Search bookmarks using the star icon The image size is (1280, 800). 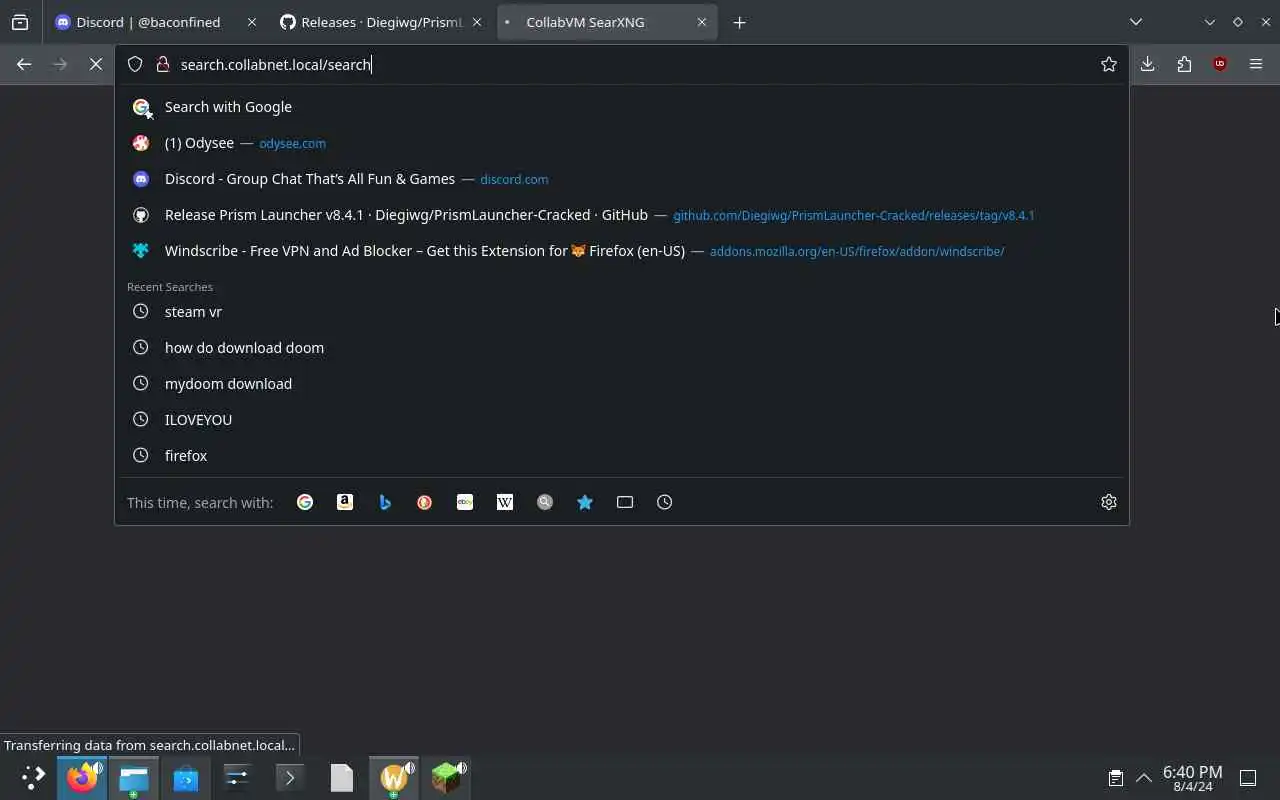click(x=585, y=502)
